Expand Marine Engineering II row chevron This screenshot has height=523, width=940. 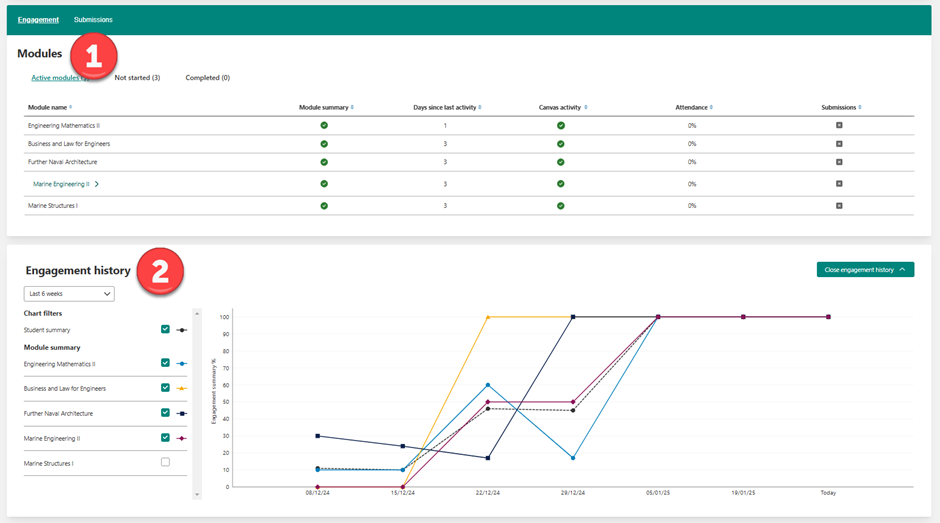(97, 184)
